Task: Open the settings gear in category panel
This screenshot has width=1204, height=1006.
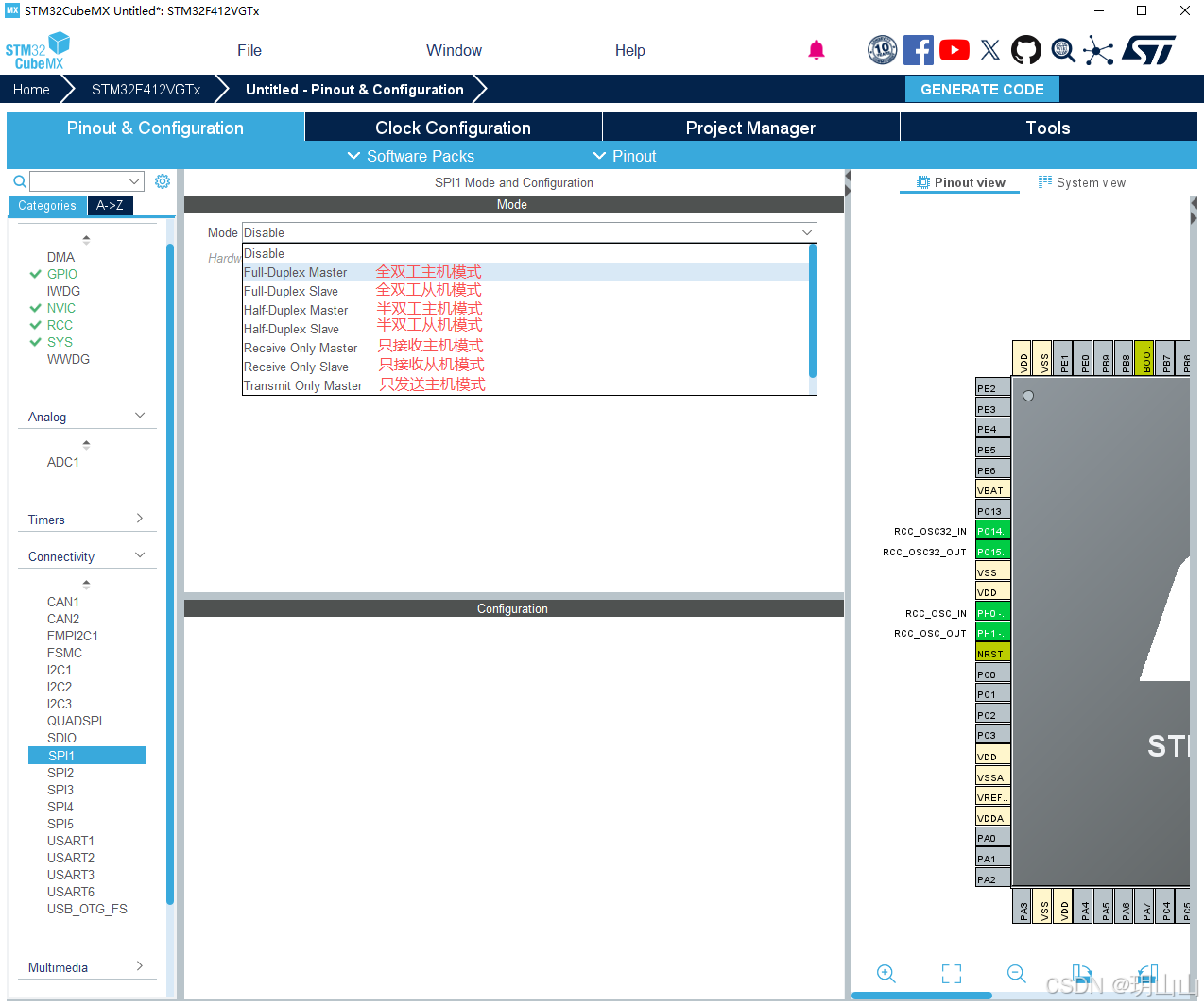Action: pos(163,181)
